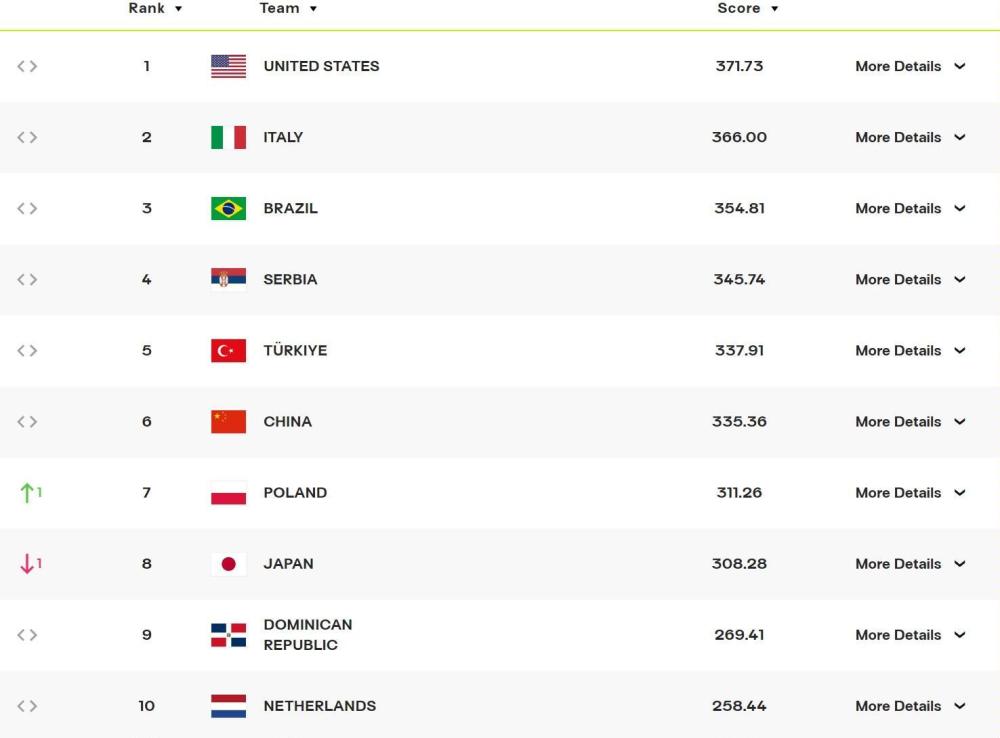Click Serbia's score 345.74
1000x738 pixels.
click(739, 279)
